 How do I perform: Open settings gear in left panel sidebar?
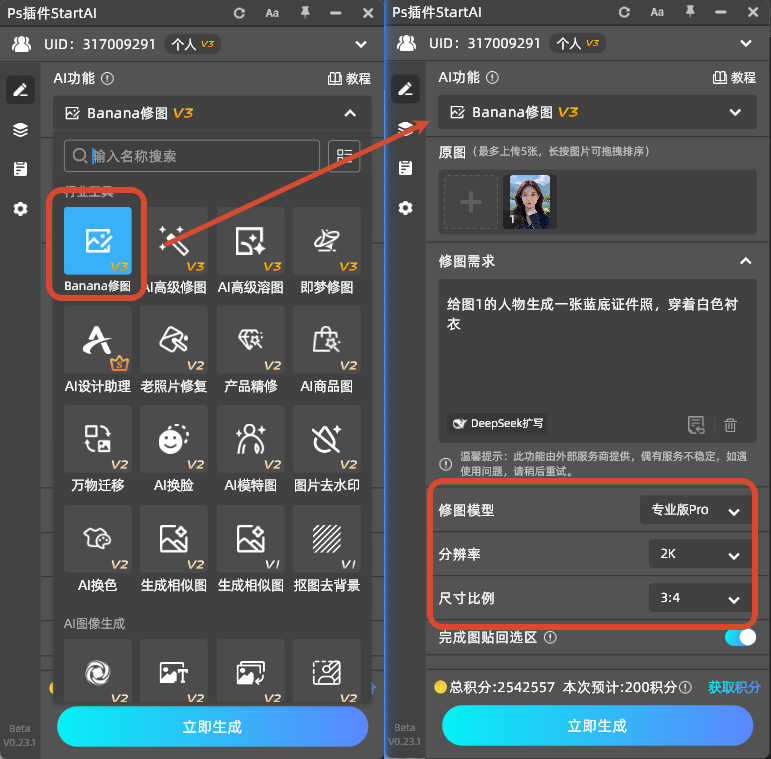pyautogui.click(x=20, y=209)
